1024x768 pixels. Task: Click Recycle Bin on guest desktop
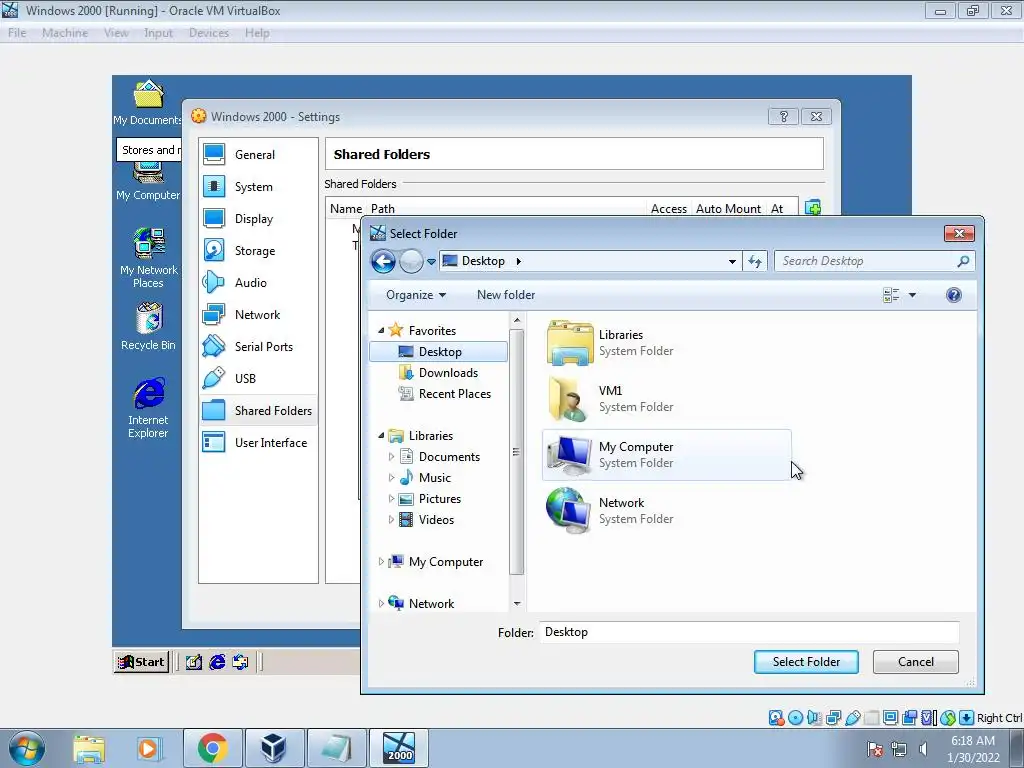click(148, 327)
